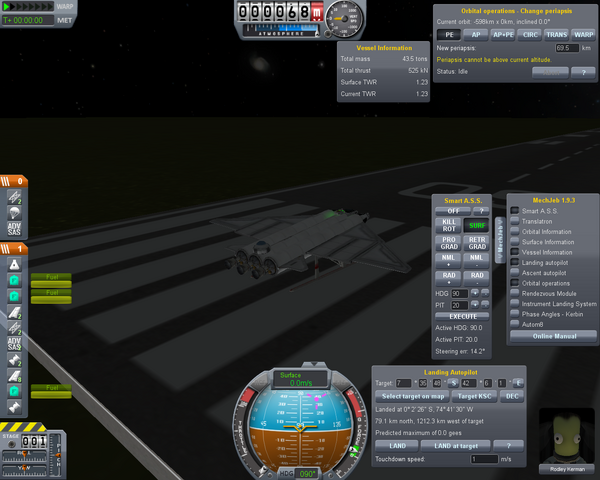Screen dimensions: 600x480
Task: Toggle the E longitude hemisphere button
Action: click(518, 383)
